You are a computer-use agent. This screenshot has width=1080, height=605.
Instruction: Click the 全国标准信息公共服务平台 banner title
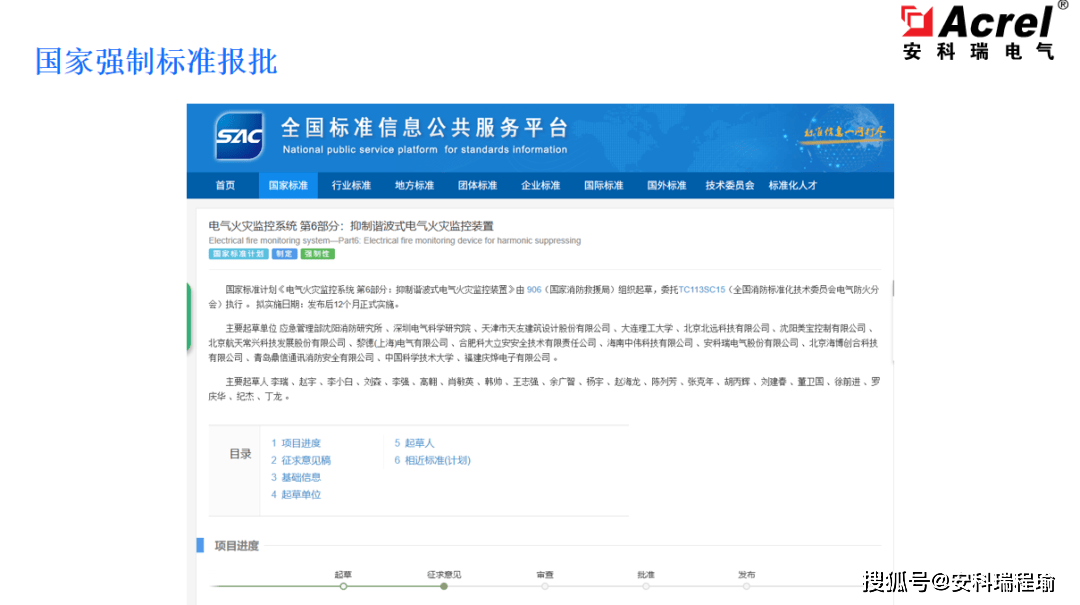tap(425, 127)
